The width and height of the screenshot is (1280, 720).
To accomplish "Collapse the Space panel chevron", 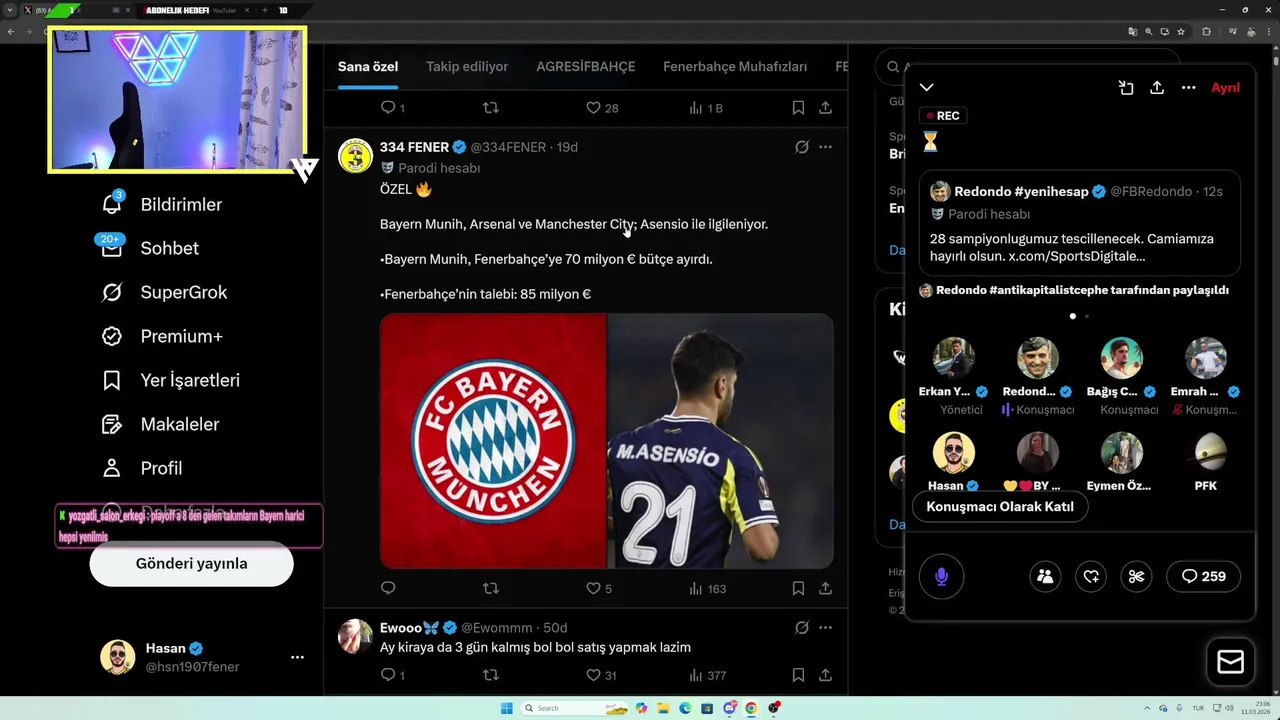I will (x=927, y=88).
